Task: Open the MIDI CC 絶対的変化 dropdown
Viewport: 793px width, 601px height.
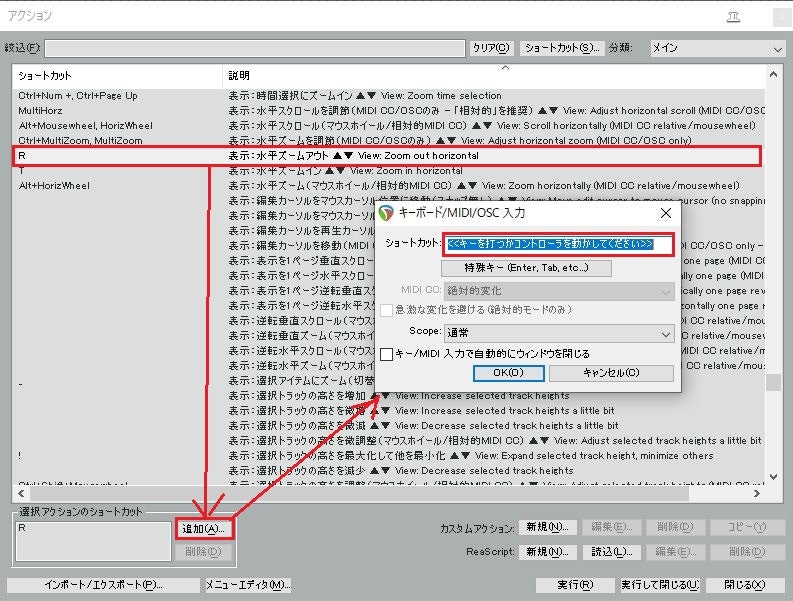Action: 559,291
